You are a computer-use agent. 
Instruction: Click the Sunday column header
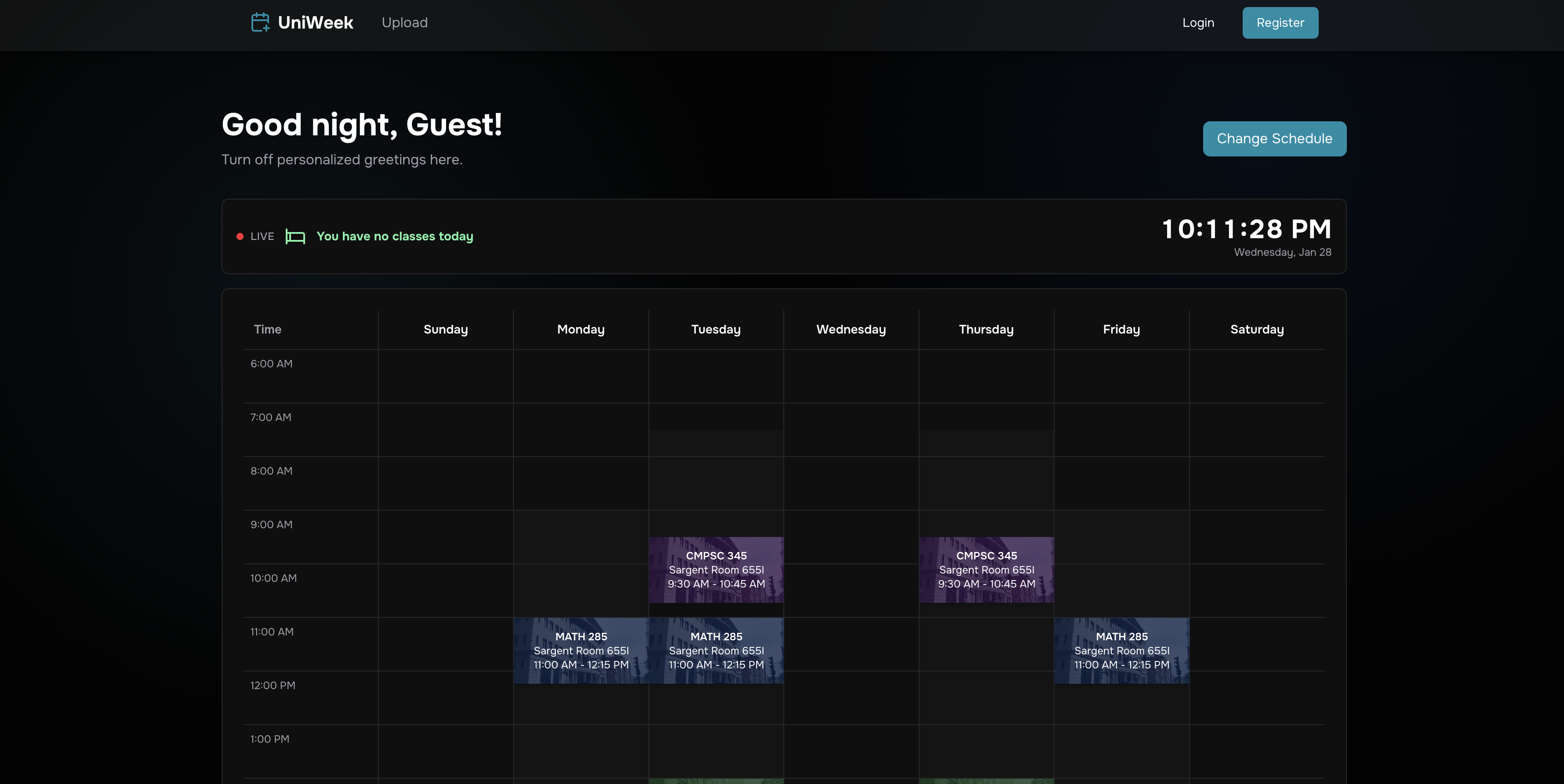446,330
